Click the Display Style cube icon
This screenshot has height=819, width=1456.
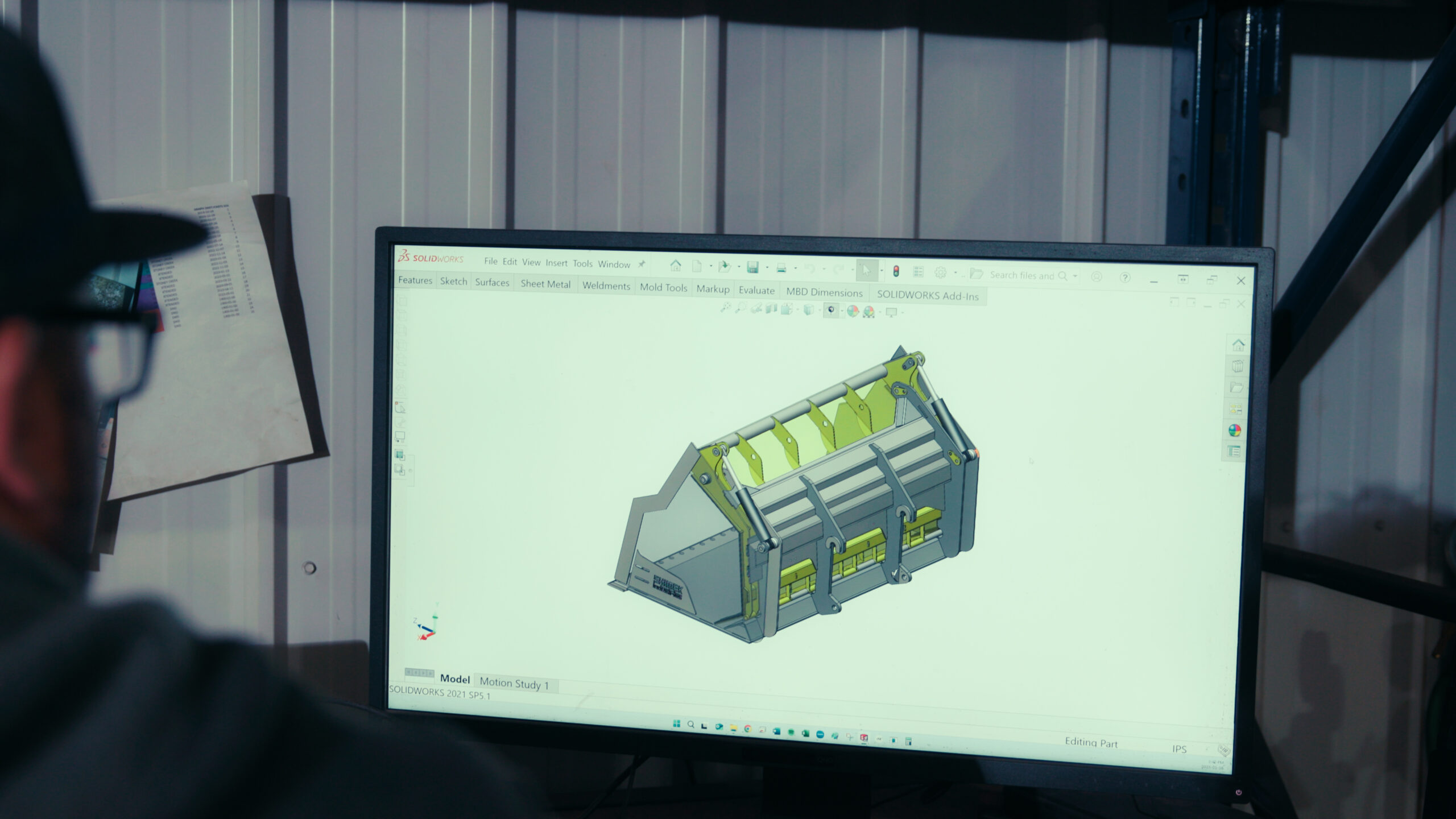[x=809, y=310]
